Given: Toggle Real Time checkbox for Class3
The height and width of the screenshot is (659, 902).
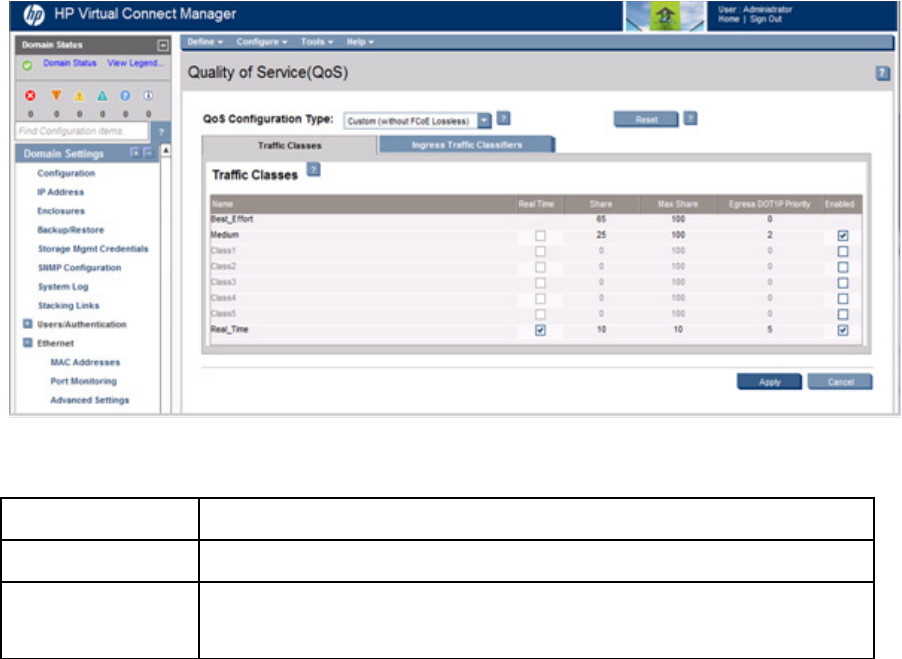Looking at the screenshot, I should click(540, 283).
